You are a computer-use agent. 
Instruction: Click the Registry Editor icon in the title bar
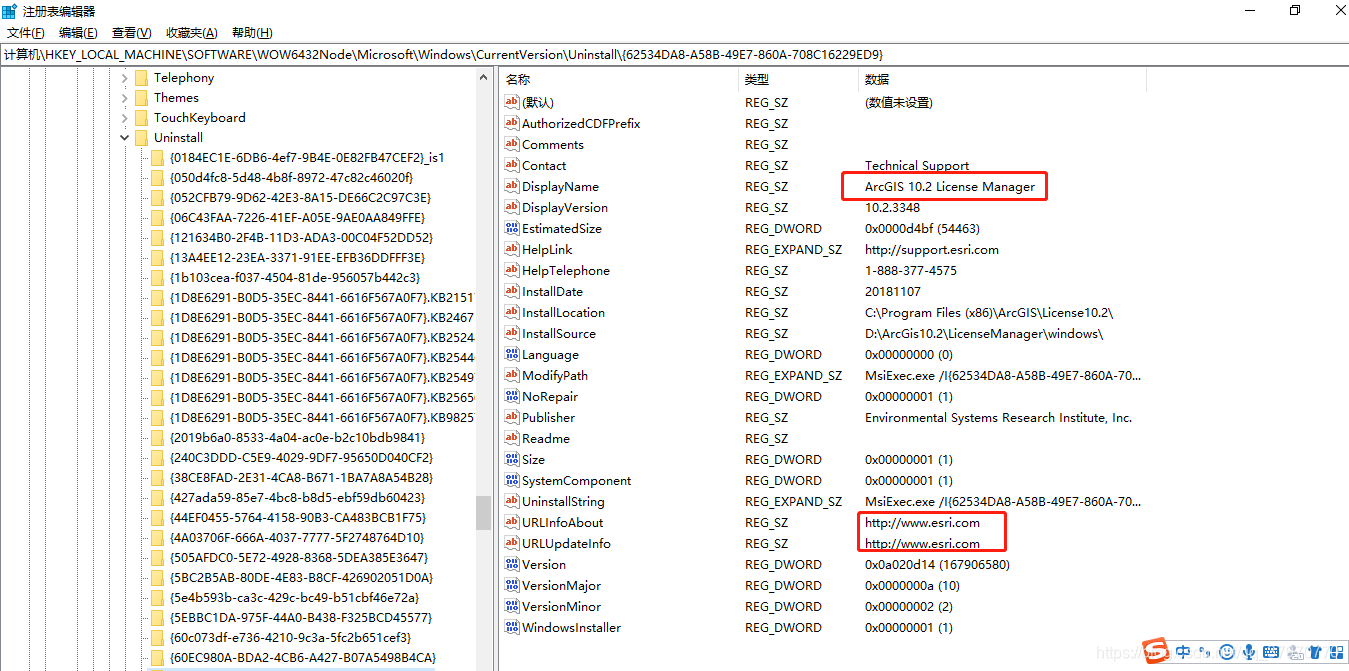pyautogui.click(x=9, y=11)
